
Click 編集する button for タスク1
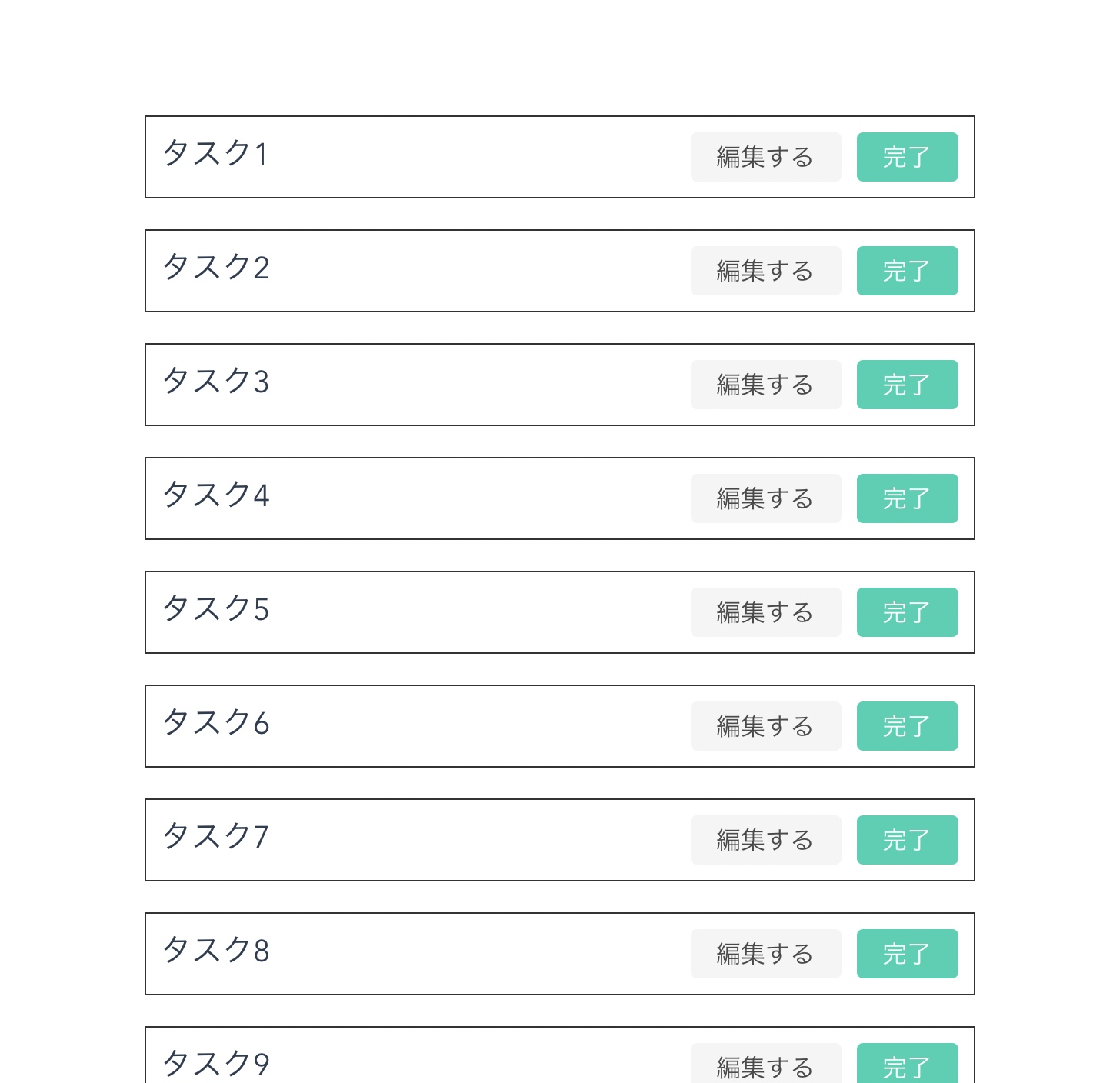click(x=765, y=157)
